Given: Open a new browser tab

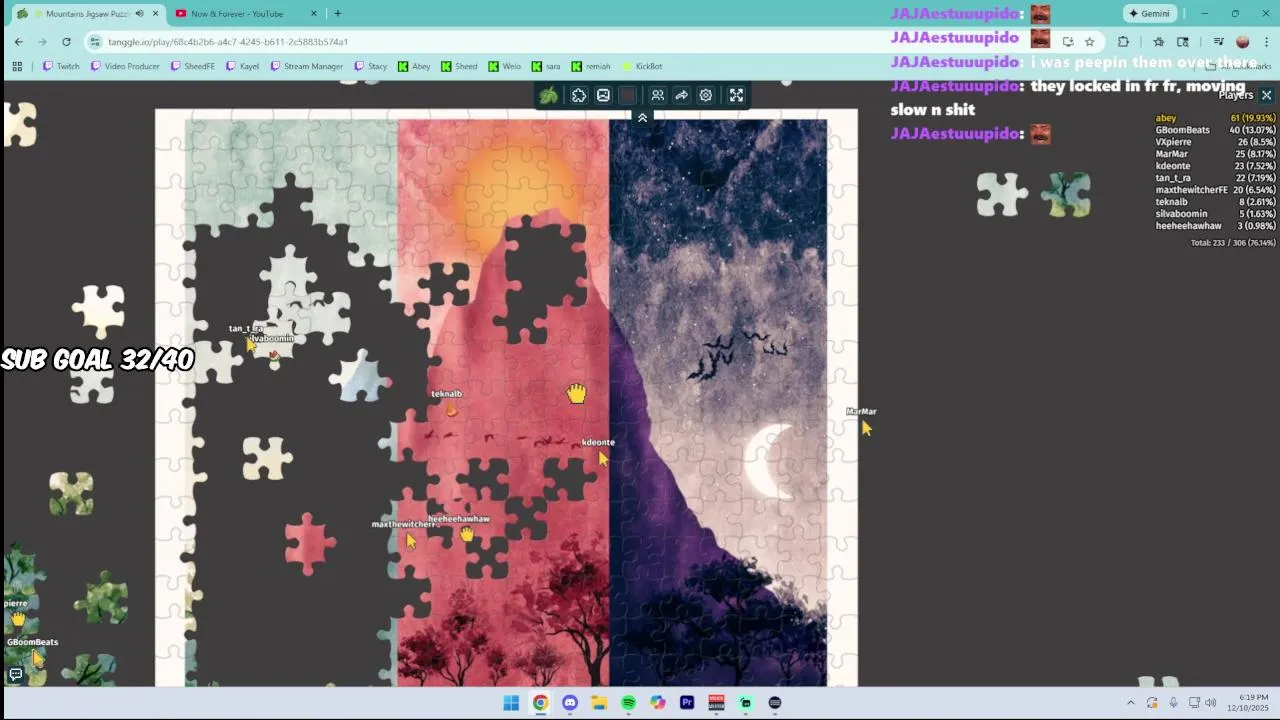Looking at the screenshot, I should tap(337, 14).
